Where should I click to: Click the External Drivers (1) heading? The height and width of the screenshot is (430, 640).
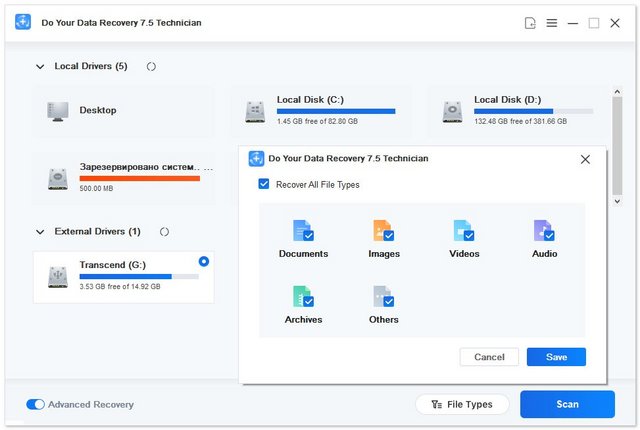pyautogui.click(x=98, y=231)
